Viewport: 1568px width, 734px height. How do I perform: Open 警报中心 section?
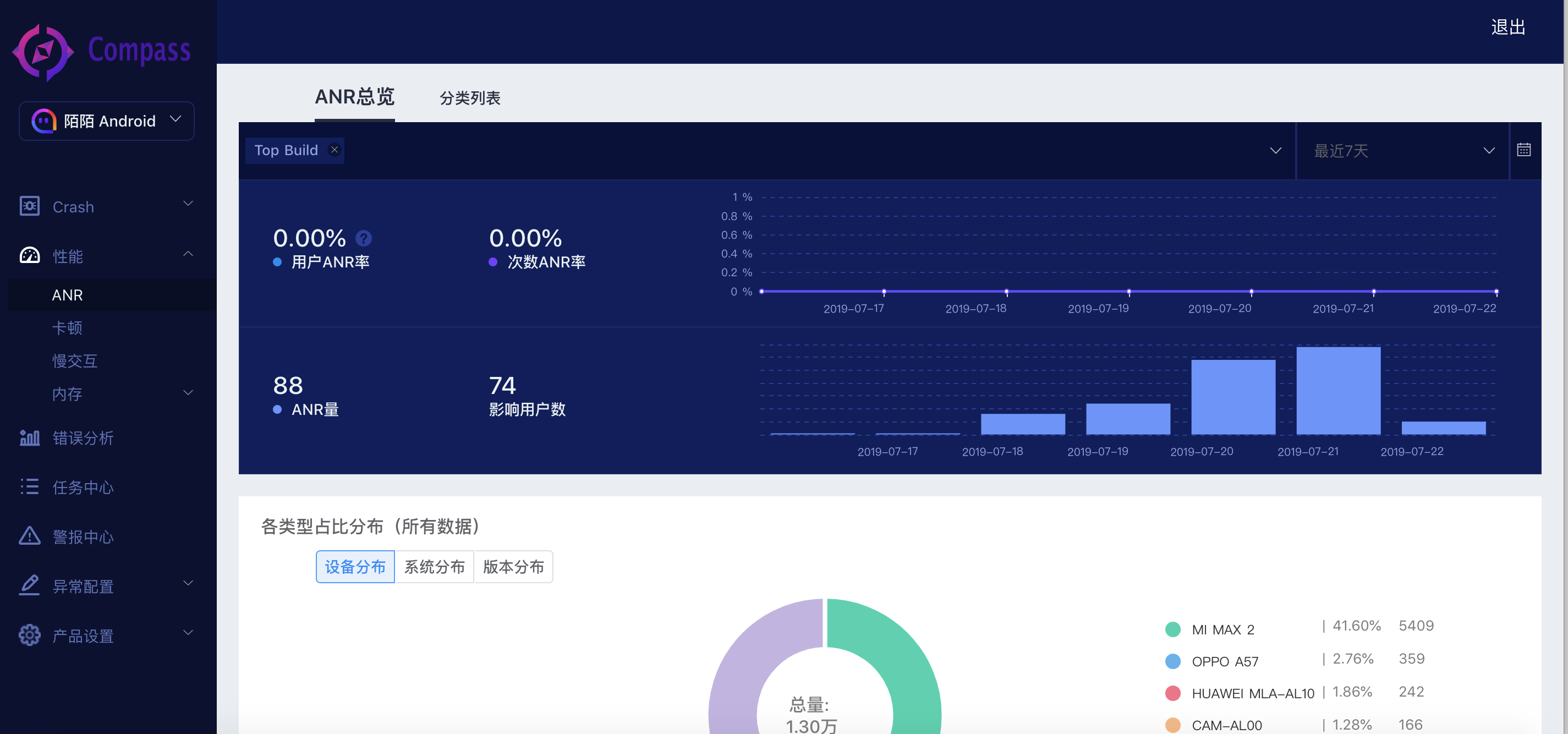83,536
